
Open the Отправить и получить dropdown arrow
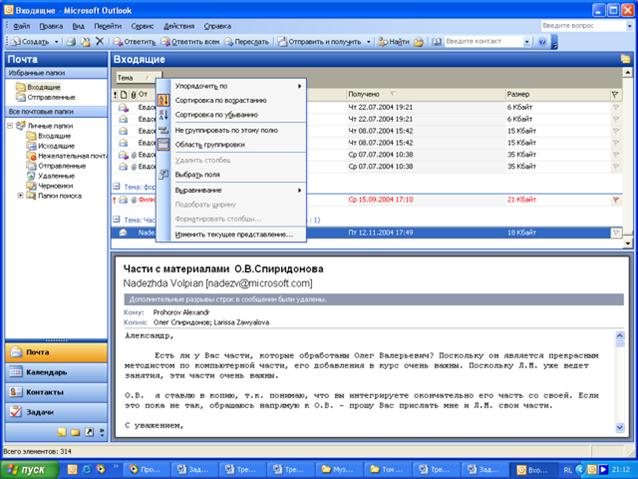pos(368,42)
